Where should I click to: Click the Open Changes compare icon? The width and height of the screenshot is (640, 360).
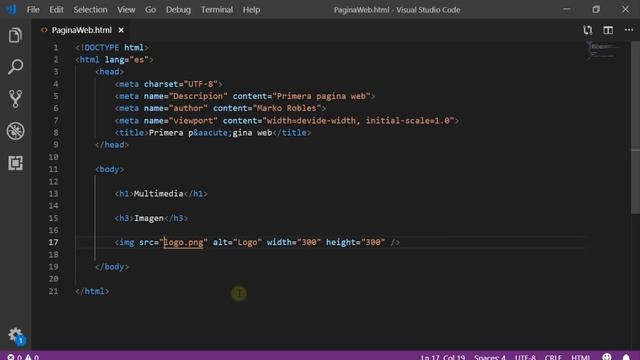click(587, 30)
